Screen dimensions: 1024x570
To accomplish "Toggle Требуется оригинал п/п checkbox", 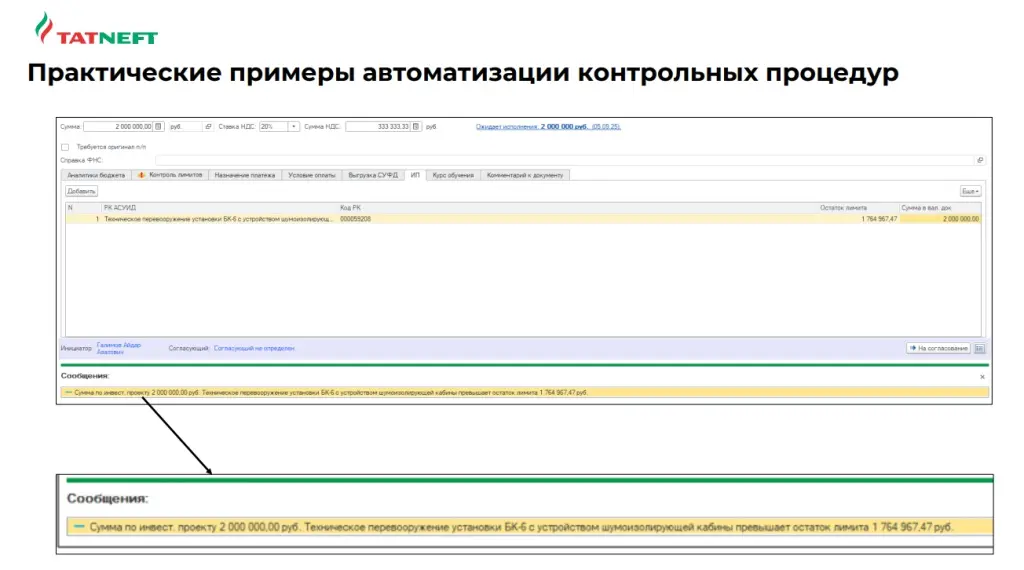I will pyautogui.click(x=65, y=148).
